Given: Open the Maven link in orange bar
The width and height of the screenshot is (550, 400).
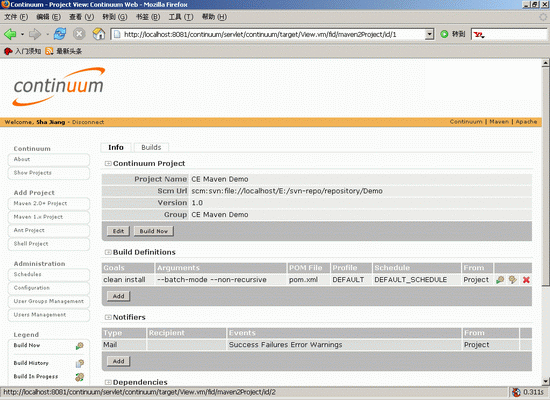Looking at the screenshot, I should (499, 122).
